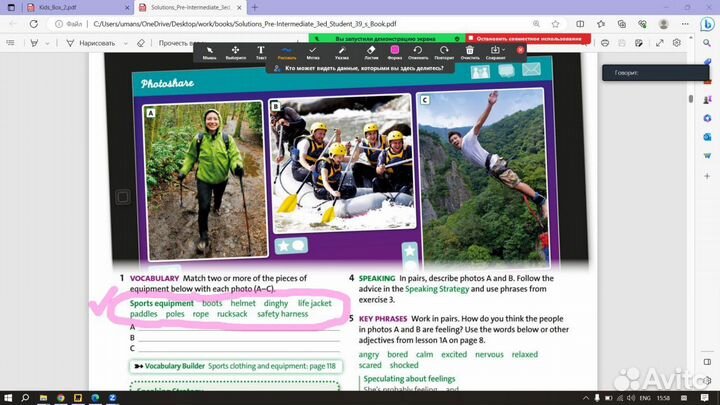Open the who-can-see-shared-data notice
The image size is (720, 405).
pos(360,68)
